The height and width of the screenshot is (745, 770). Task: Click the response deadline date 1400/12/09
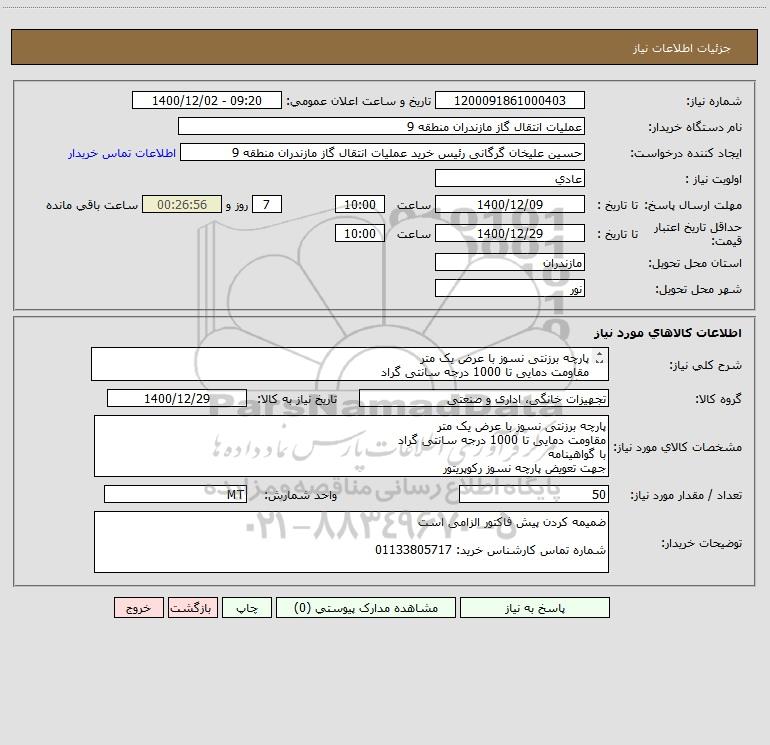[x=510, y=204]
